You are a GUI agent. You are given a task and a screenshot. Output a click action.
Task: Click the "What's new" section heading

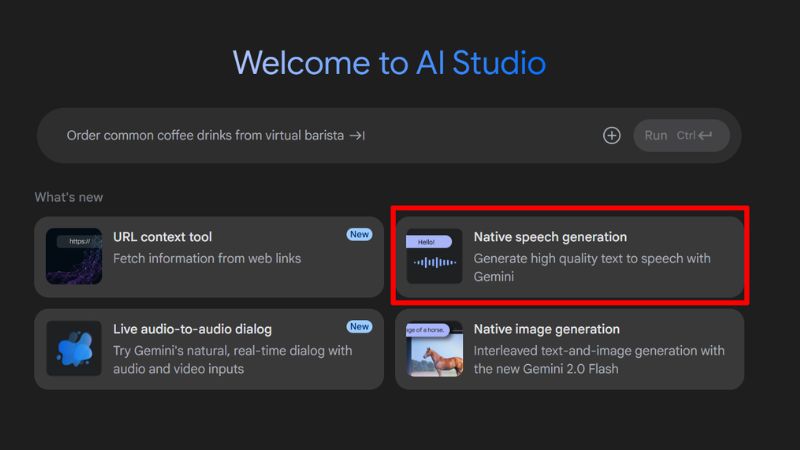tap(69, 197)
